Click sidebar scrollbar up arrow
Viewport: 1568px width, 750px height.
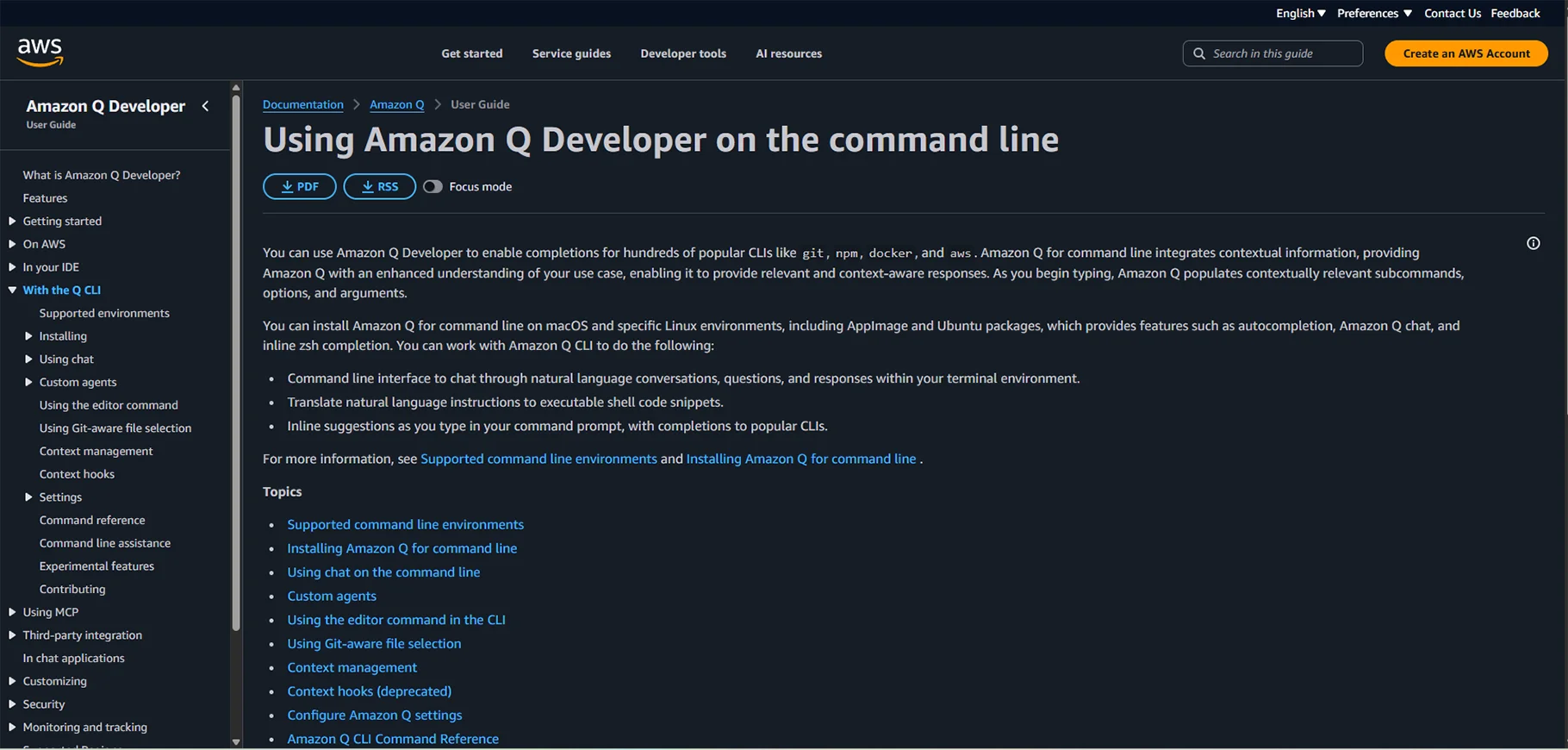click(236, 88)
